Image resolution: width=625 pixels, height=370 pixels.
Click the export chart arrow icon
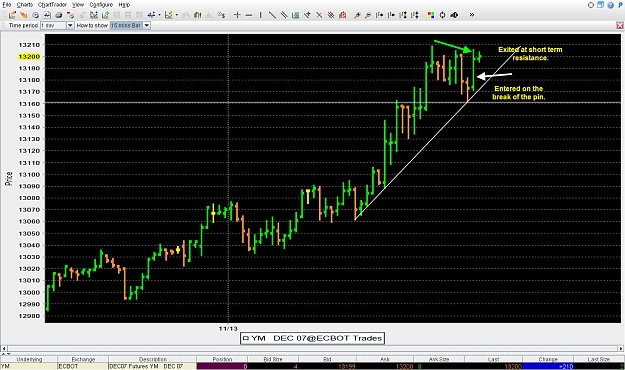[x=106, y=15]
